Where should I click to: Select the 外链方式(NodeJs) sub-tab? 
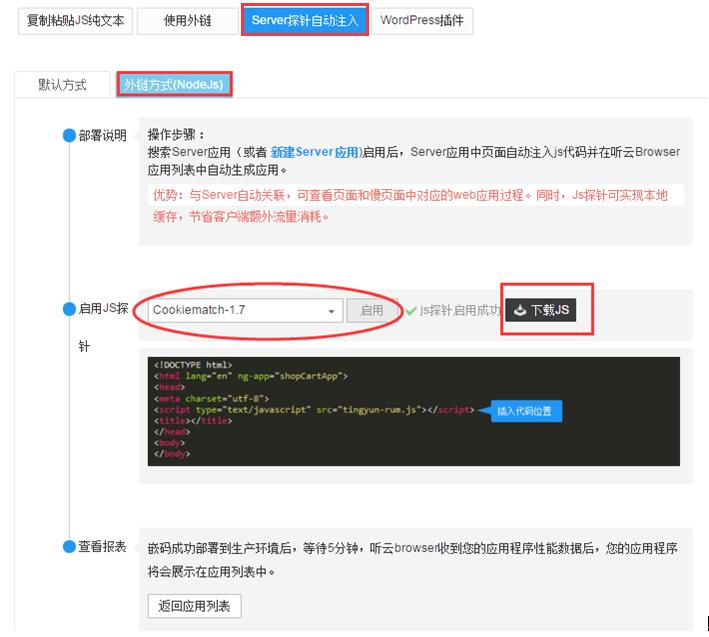(174, 85)
